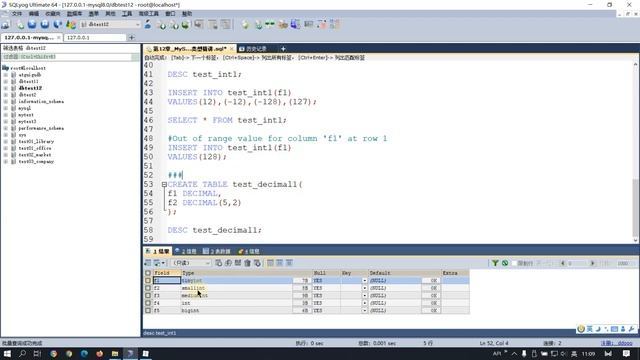The height and width of the screenshot is (360, 640).
Task: Click the root@localhost server icon
Action: point(5,68)
